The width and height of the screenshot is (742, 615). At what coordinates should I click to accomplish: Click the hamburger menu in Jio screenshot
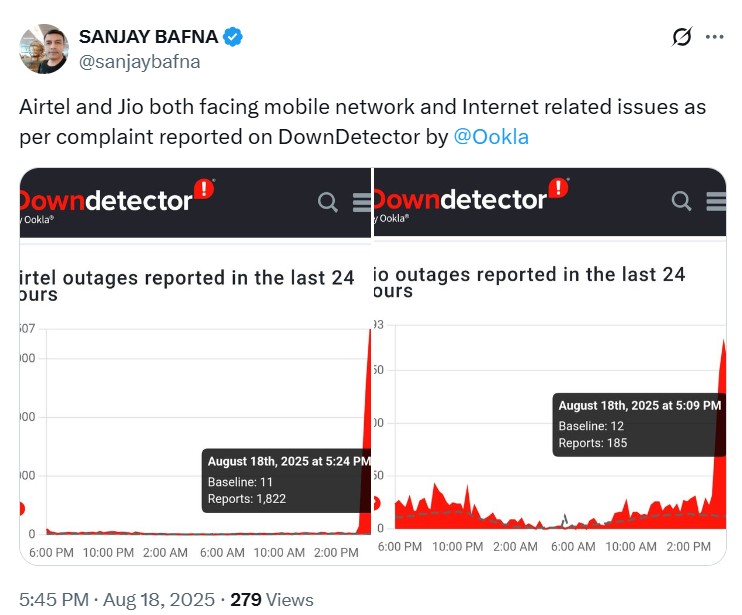[716, 202]
